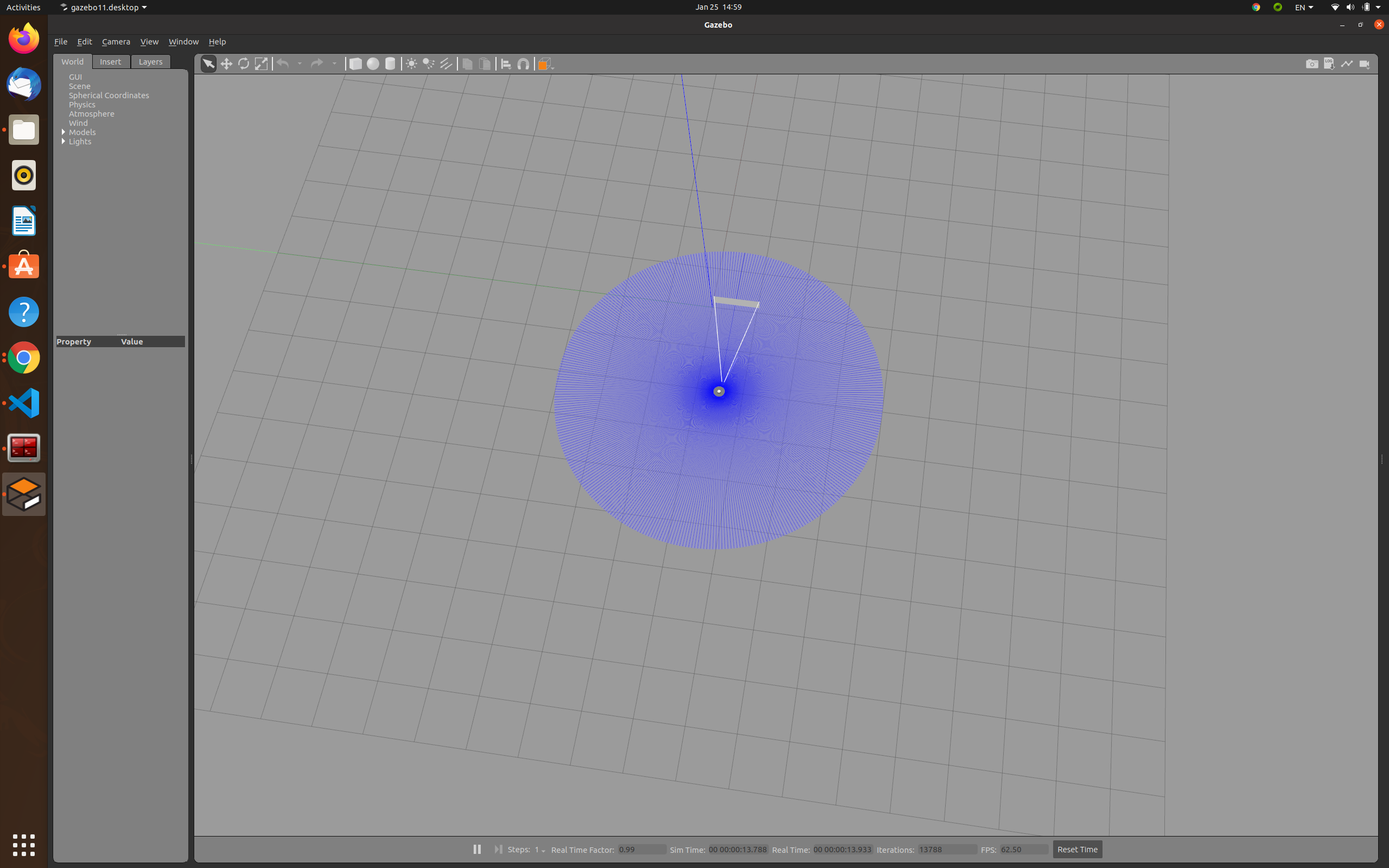Add a point light
This screenshot has width=1389, height=868.
tap(411, 63)
